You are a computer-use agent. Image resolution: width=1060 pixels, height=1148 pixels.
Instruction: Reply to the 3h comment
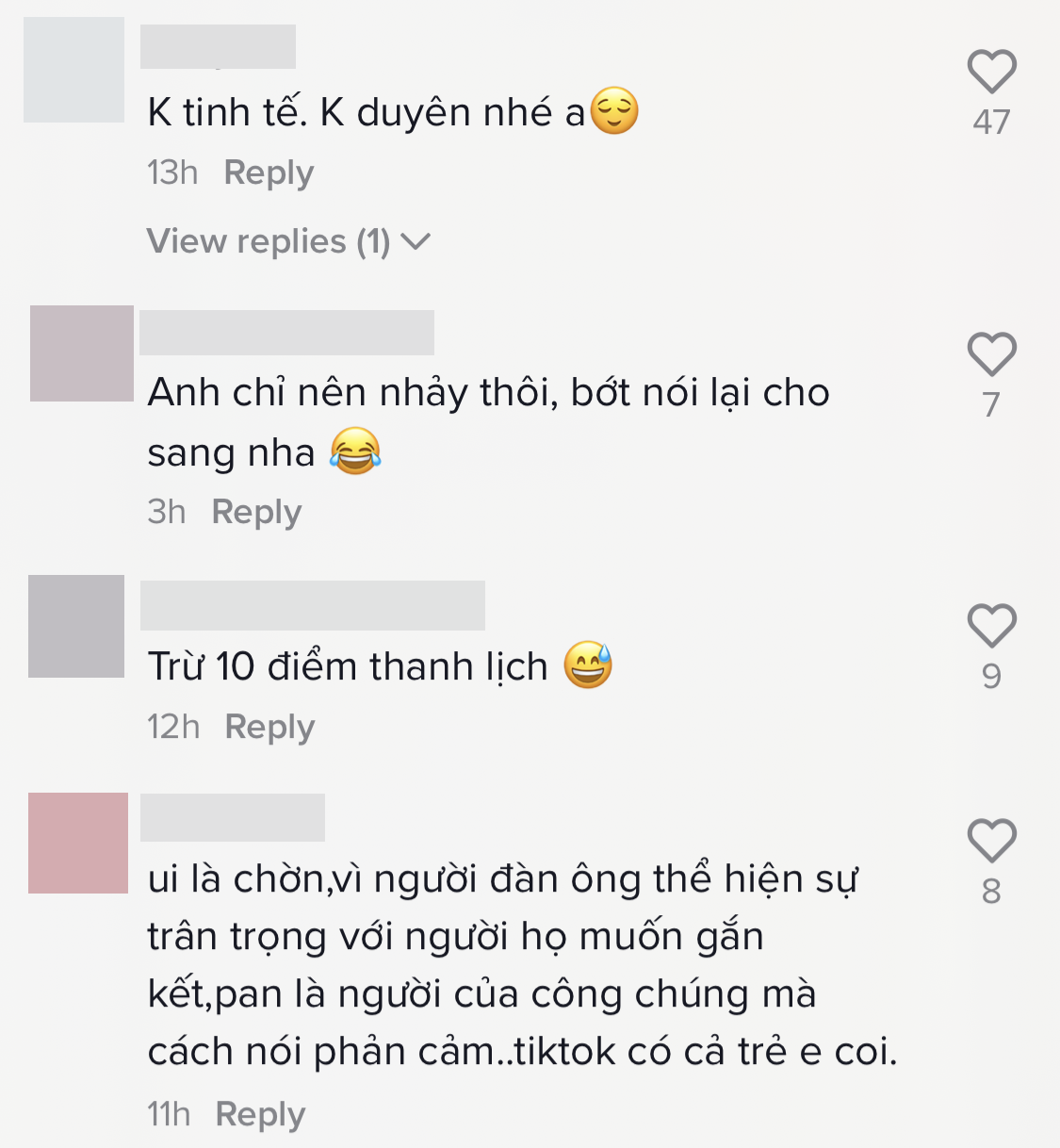tap(256, 513)
